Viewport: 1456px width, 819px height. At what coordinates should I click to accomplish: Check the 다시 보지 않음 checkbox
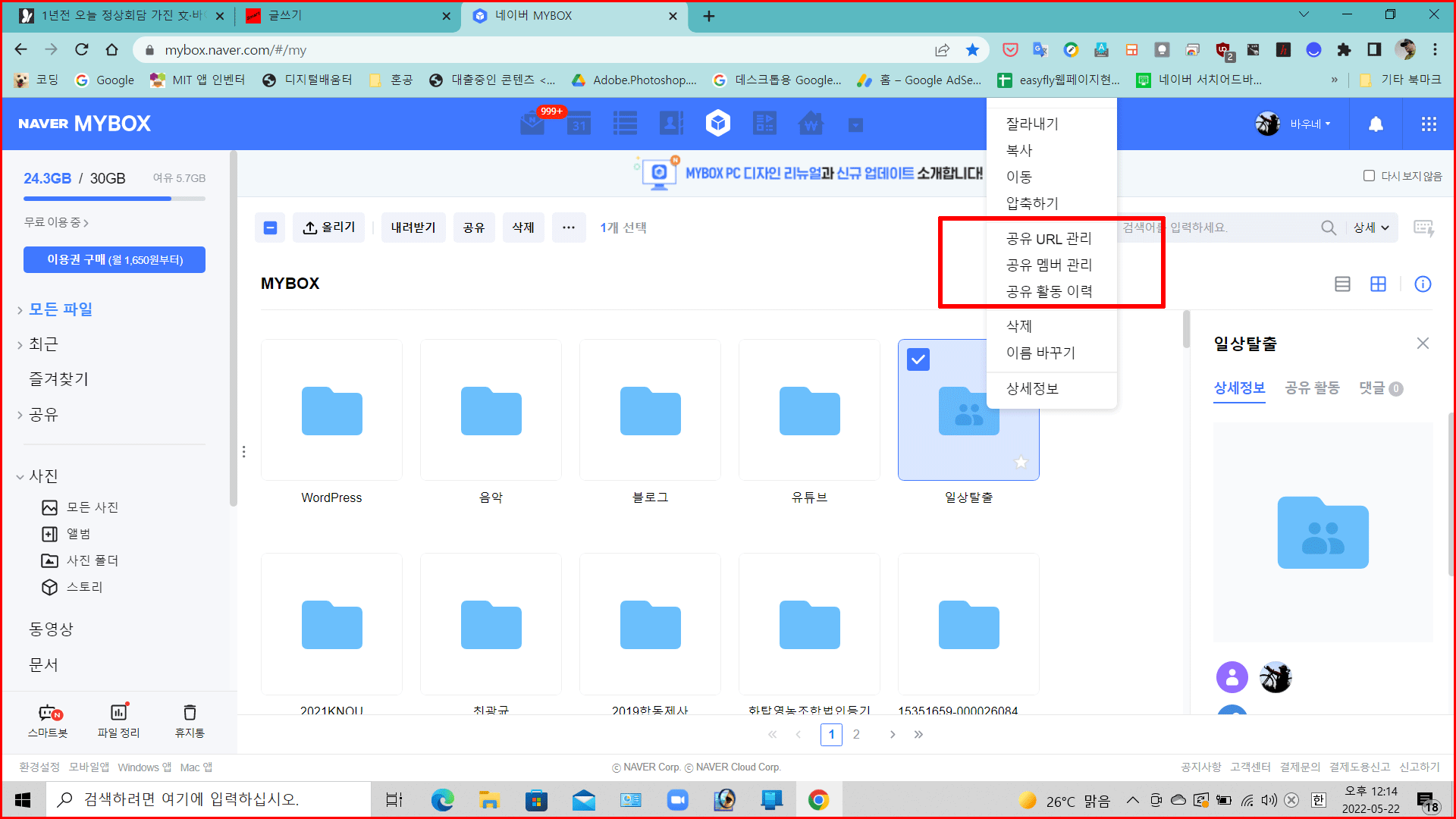pyautogui.click(x=1369, y=176)
